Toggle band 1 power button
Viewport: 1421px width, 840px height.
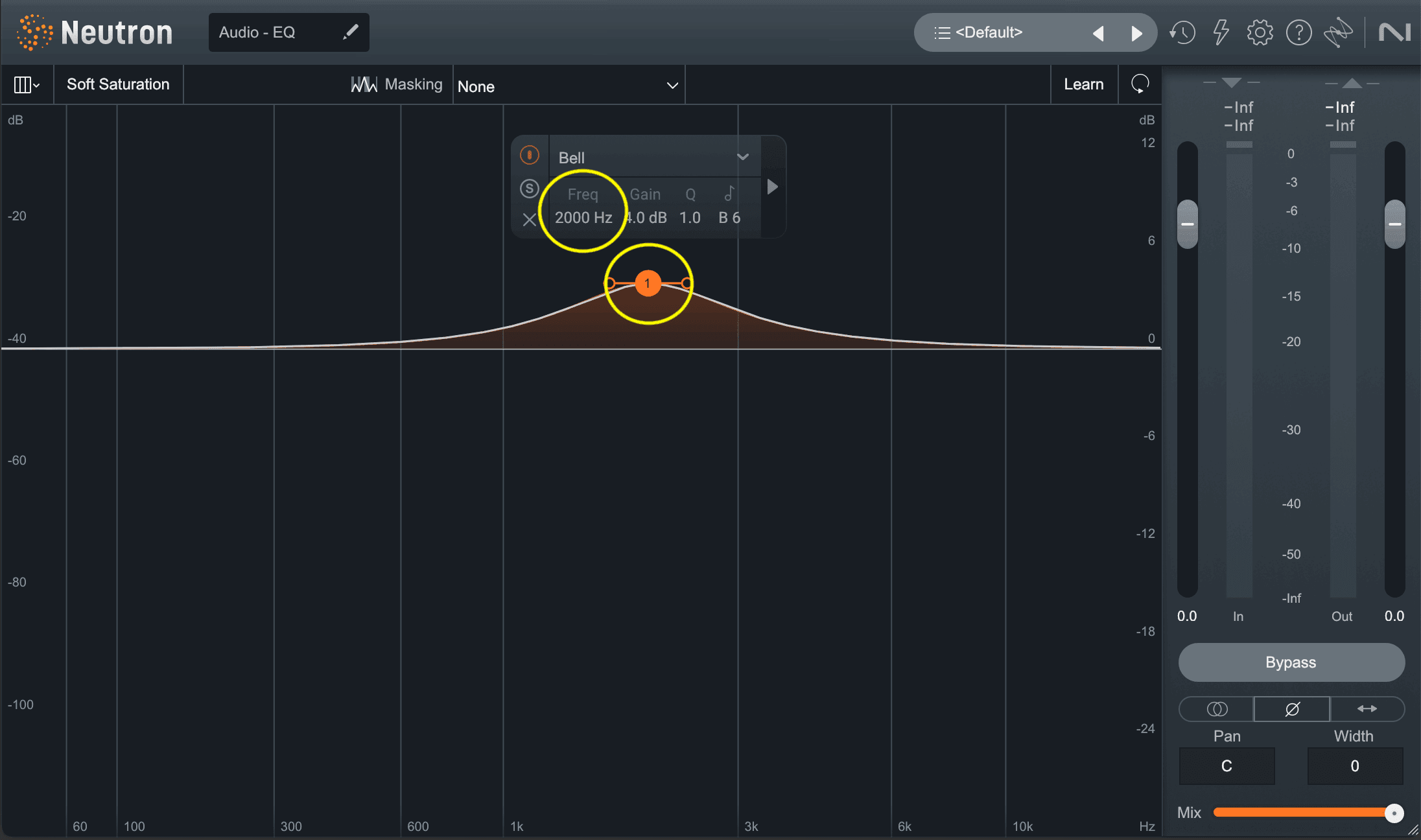click(x=530, y=156)
